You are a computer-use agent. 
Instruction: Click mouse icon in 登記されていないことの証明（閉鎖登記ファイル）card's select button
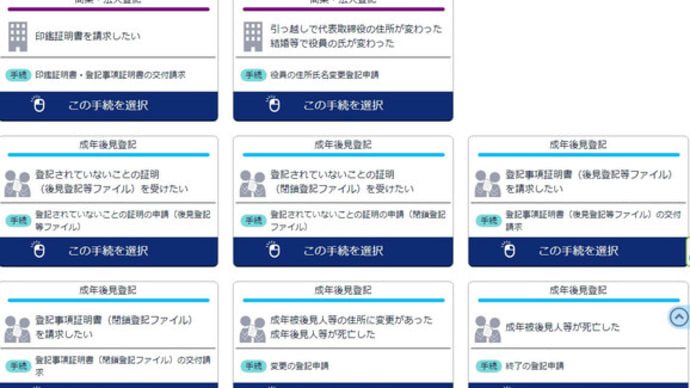coord(273,250)
